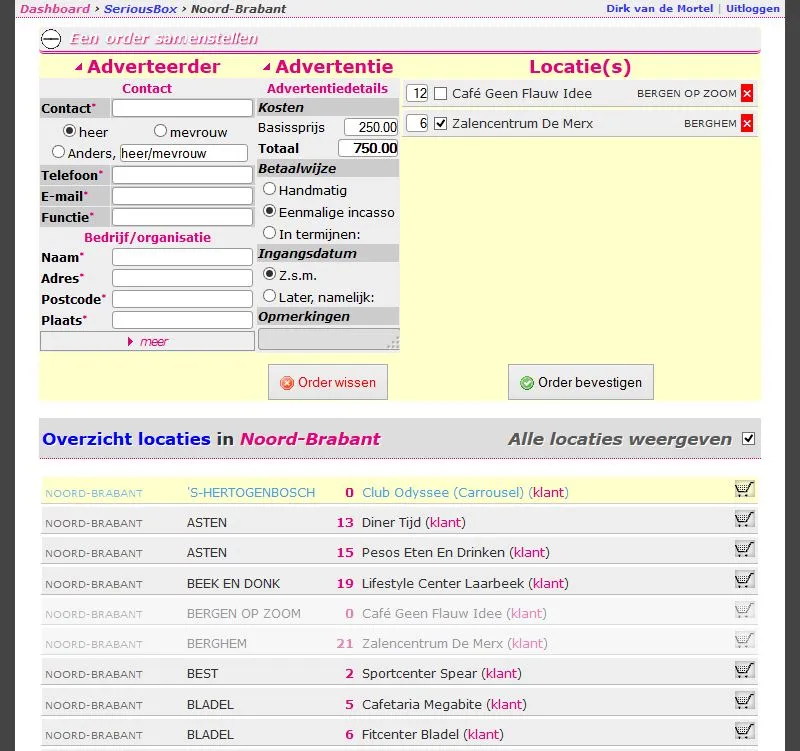Select the 'mevrouw' radio button
Image resolution: width=800 pixels, height=751 pixels.
160,131
